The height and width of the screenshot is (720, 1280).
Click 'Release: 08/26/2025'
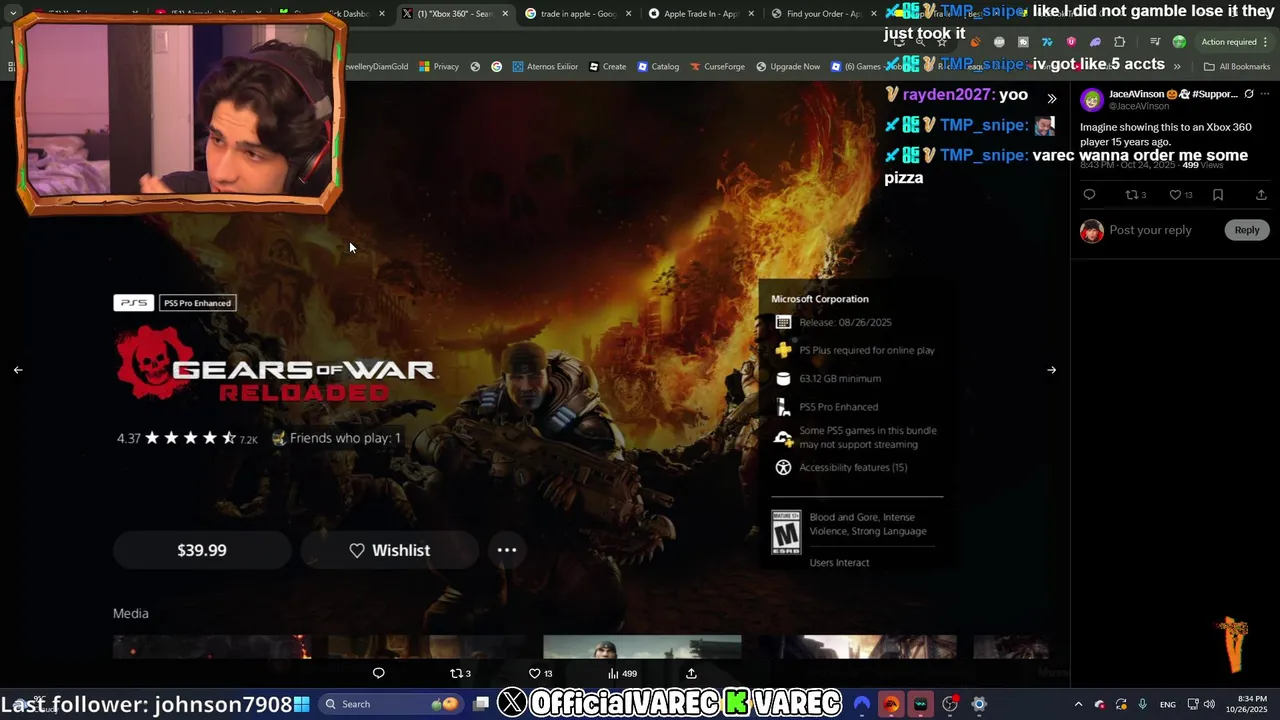[845, 322]
